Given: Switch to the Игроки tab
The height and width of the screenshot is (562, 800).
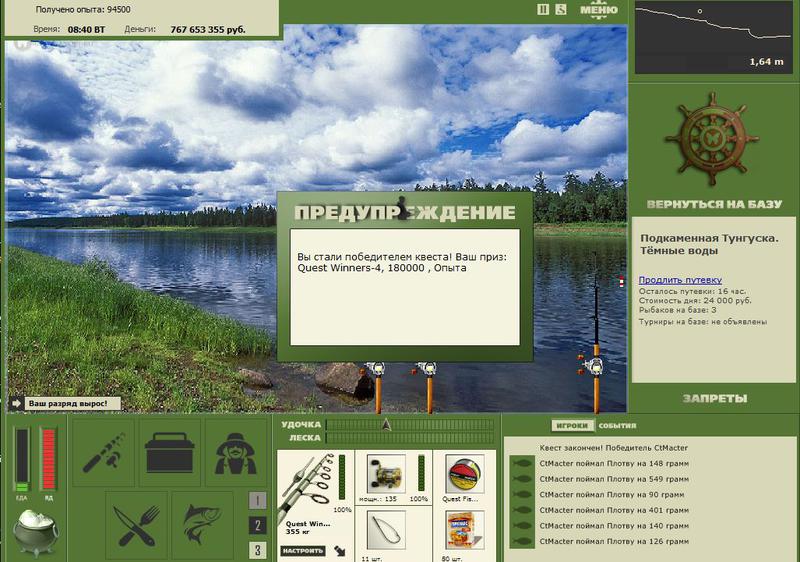Looking at the screenshot, I should [x=572, y=425].
